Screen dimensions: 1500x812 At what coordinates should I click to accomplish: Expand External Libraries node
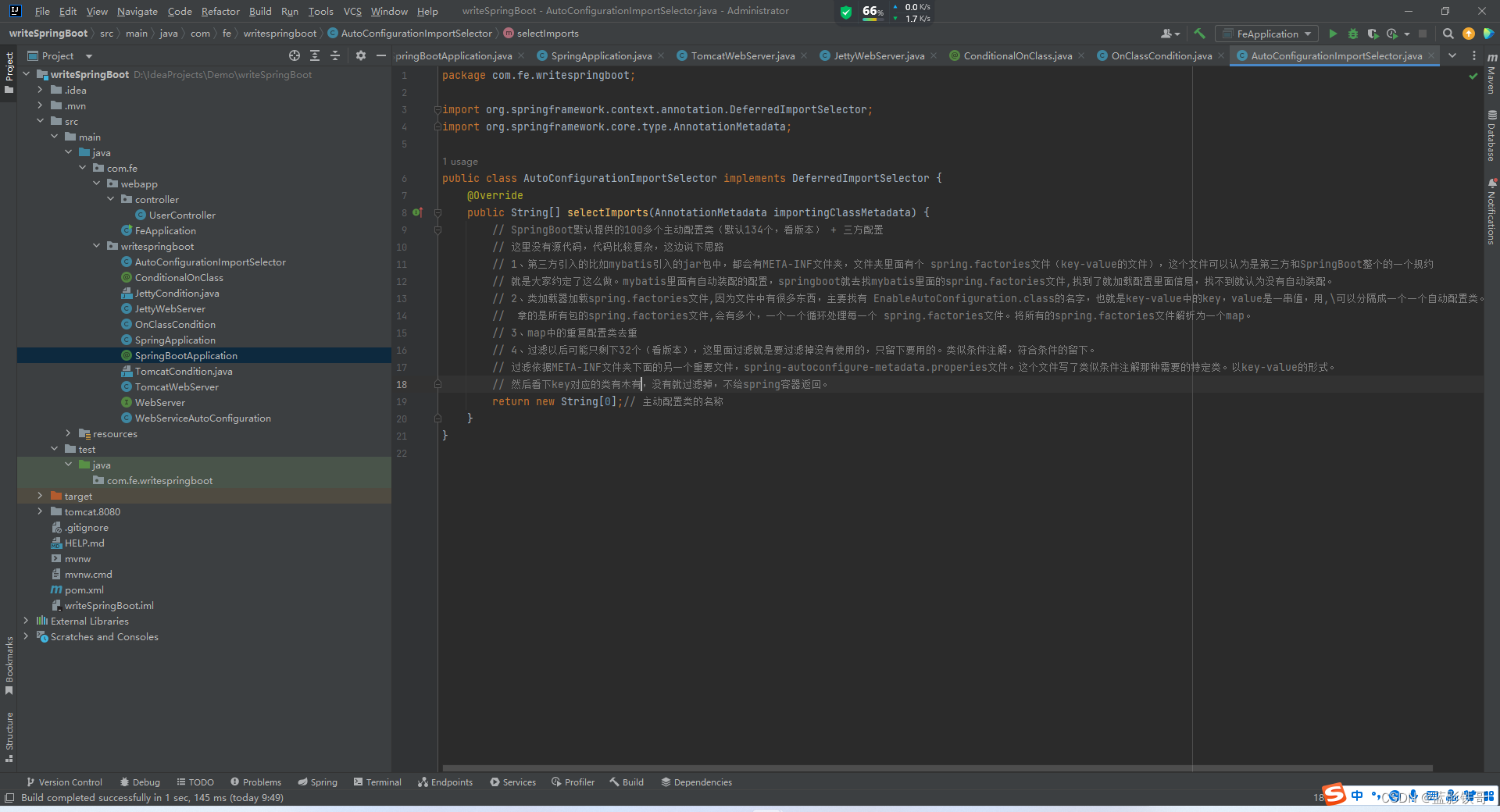point(26,621)
